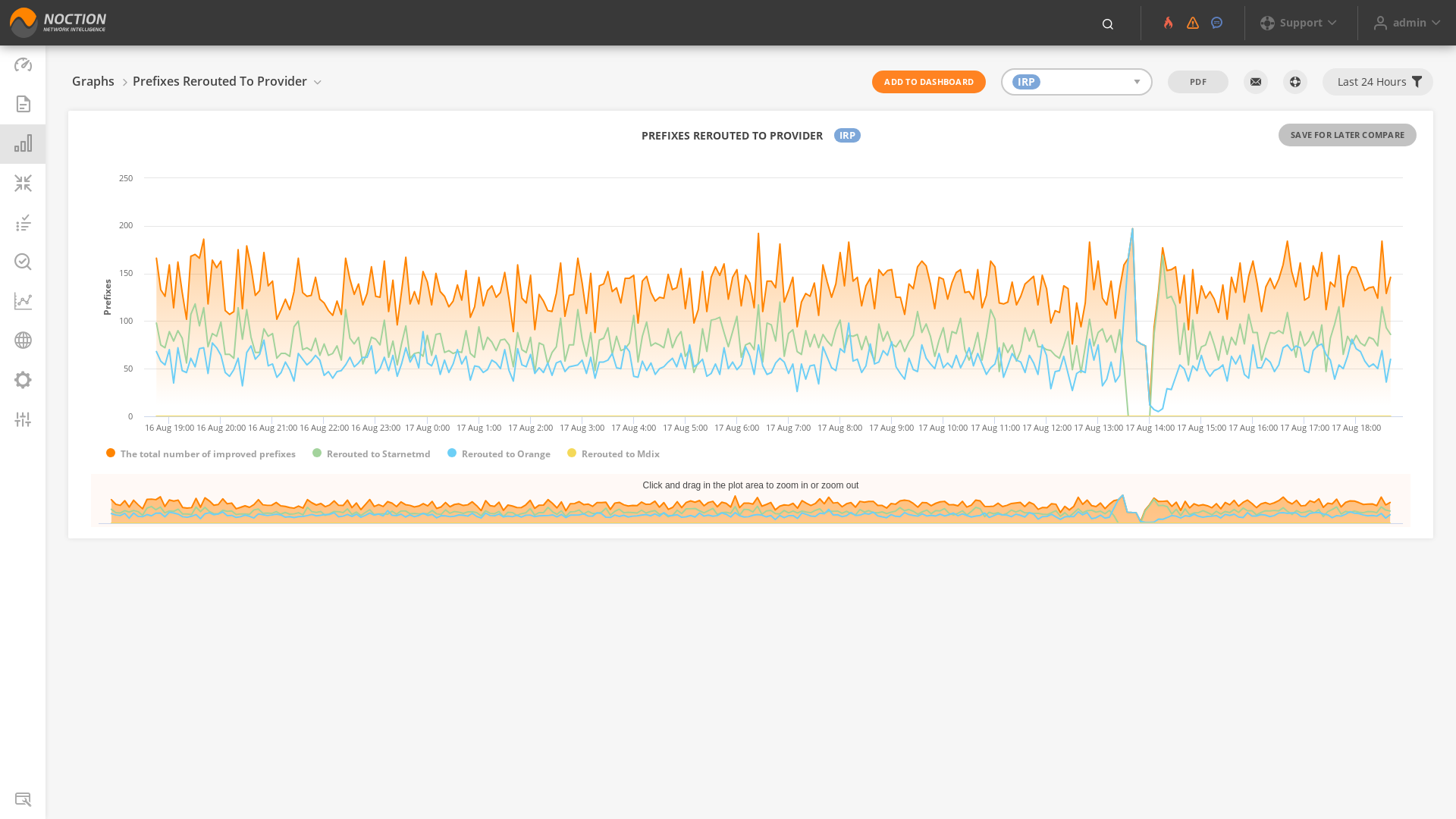The image size is (1456, 819).
Task: Click the zoom hint text in navigator
Action: point(751,485)
